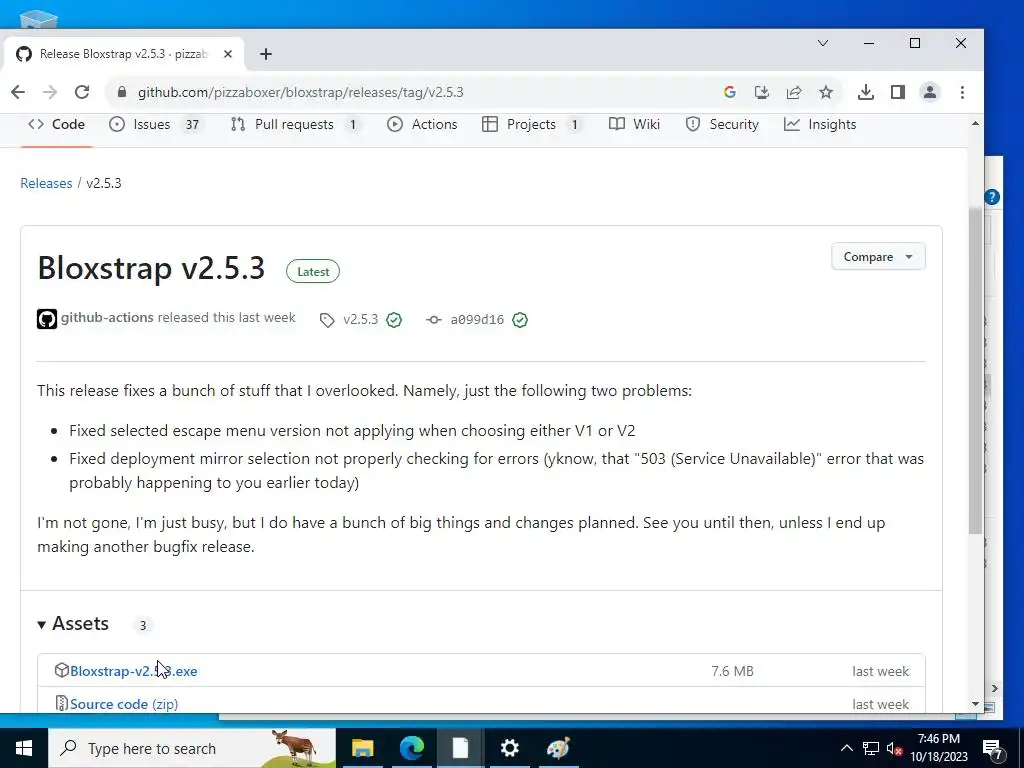Open the Issues tab
The image size is (1024, 768).
pyautogui.click(x=155, y=124)
